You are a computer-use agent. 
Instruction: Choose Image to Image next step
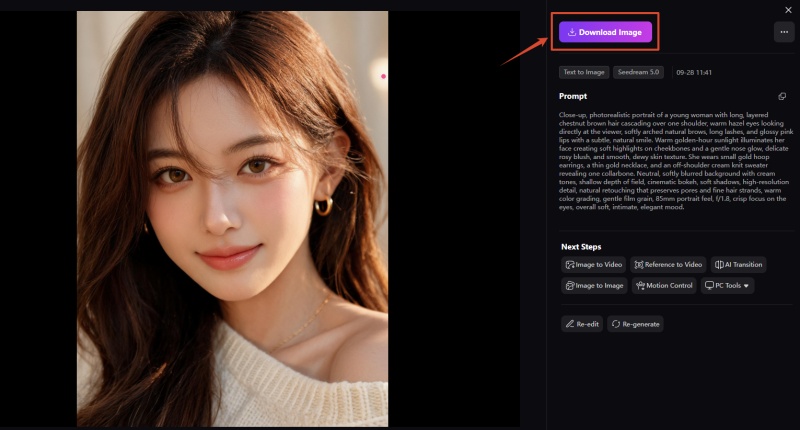click(594, 286)
